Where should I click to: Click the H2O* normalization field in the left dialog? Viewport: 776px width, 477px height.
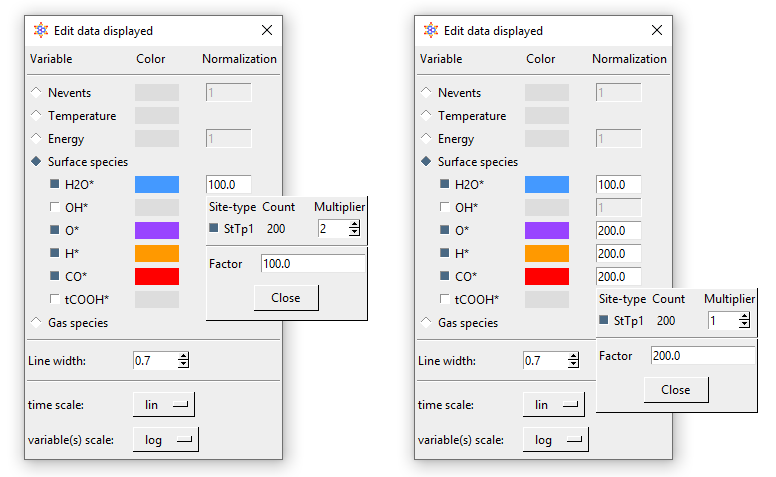228,184
